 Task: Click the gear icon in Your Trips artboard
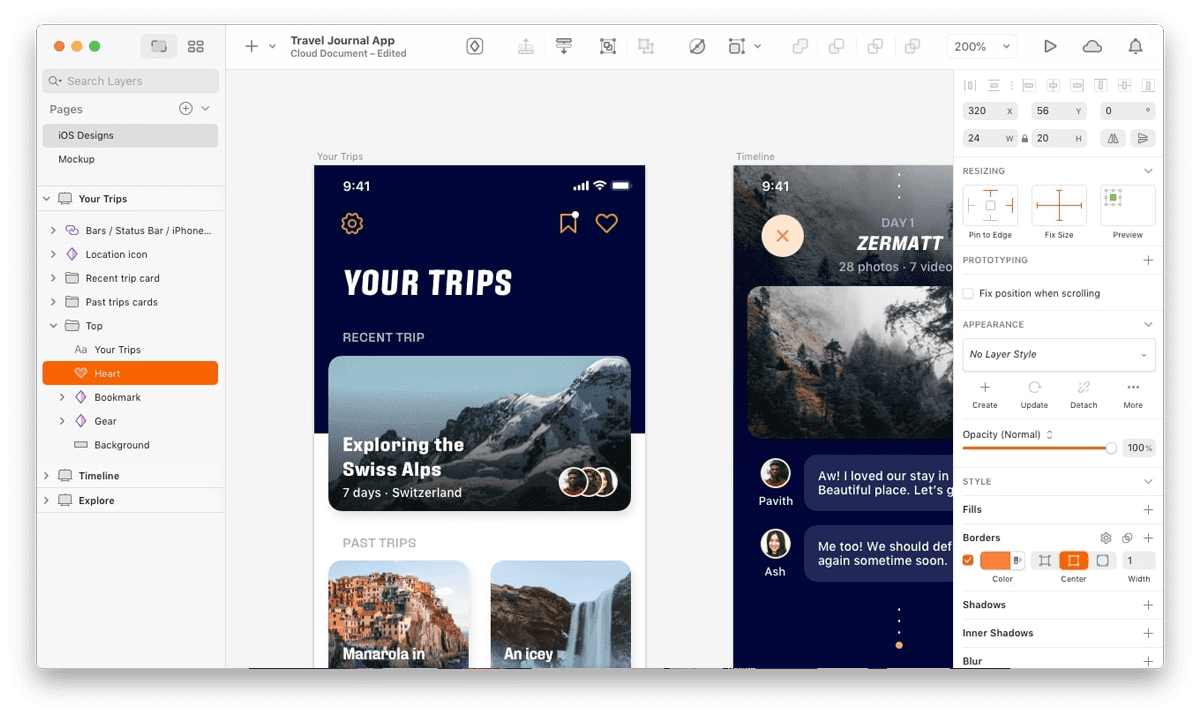pyautogui.click(x=352, y=224)
